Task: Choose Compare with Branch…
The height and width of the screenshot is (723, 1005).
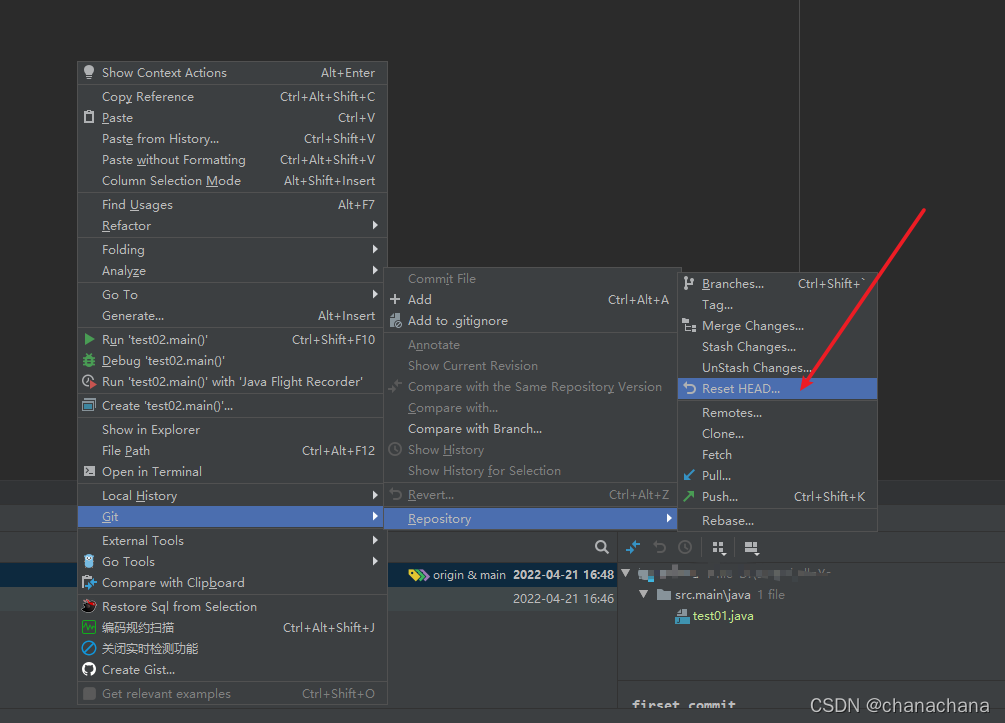Action: (531, 429)
